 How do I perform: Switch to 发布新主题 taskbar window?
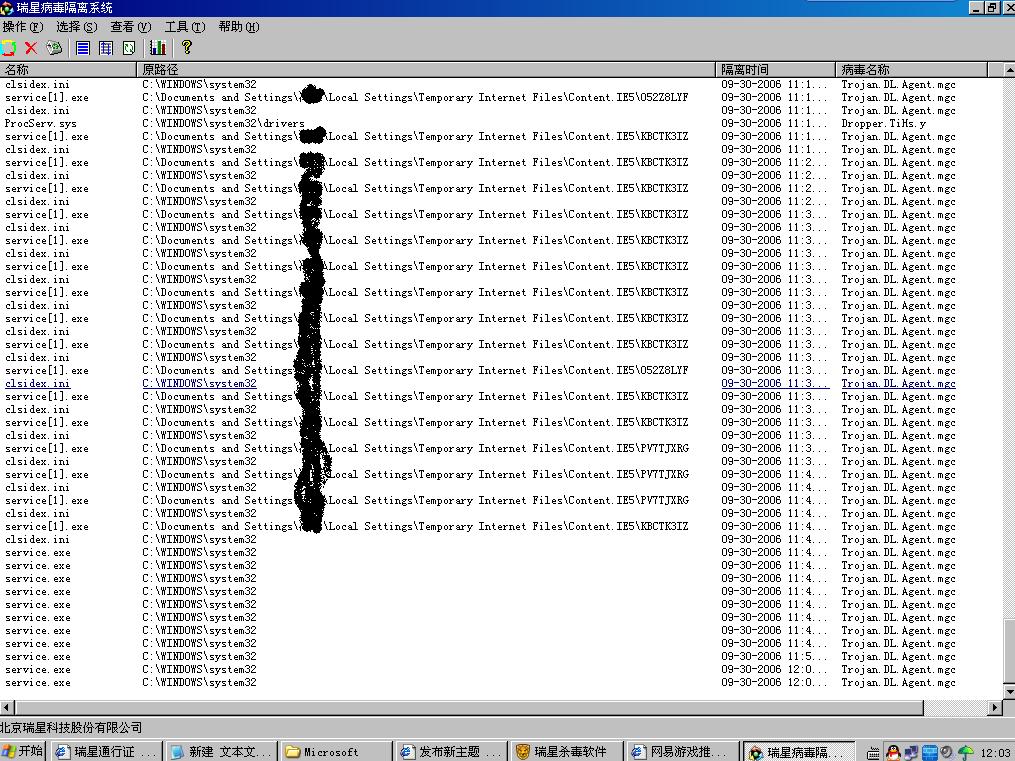[x=451, y=752]
